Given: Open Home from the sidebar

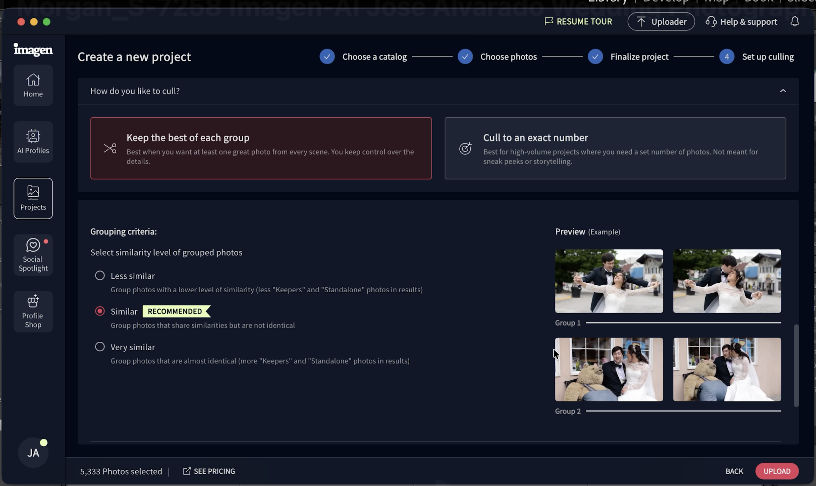Looking at the screenshot, I should [x=33, y=85].
